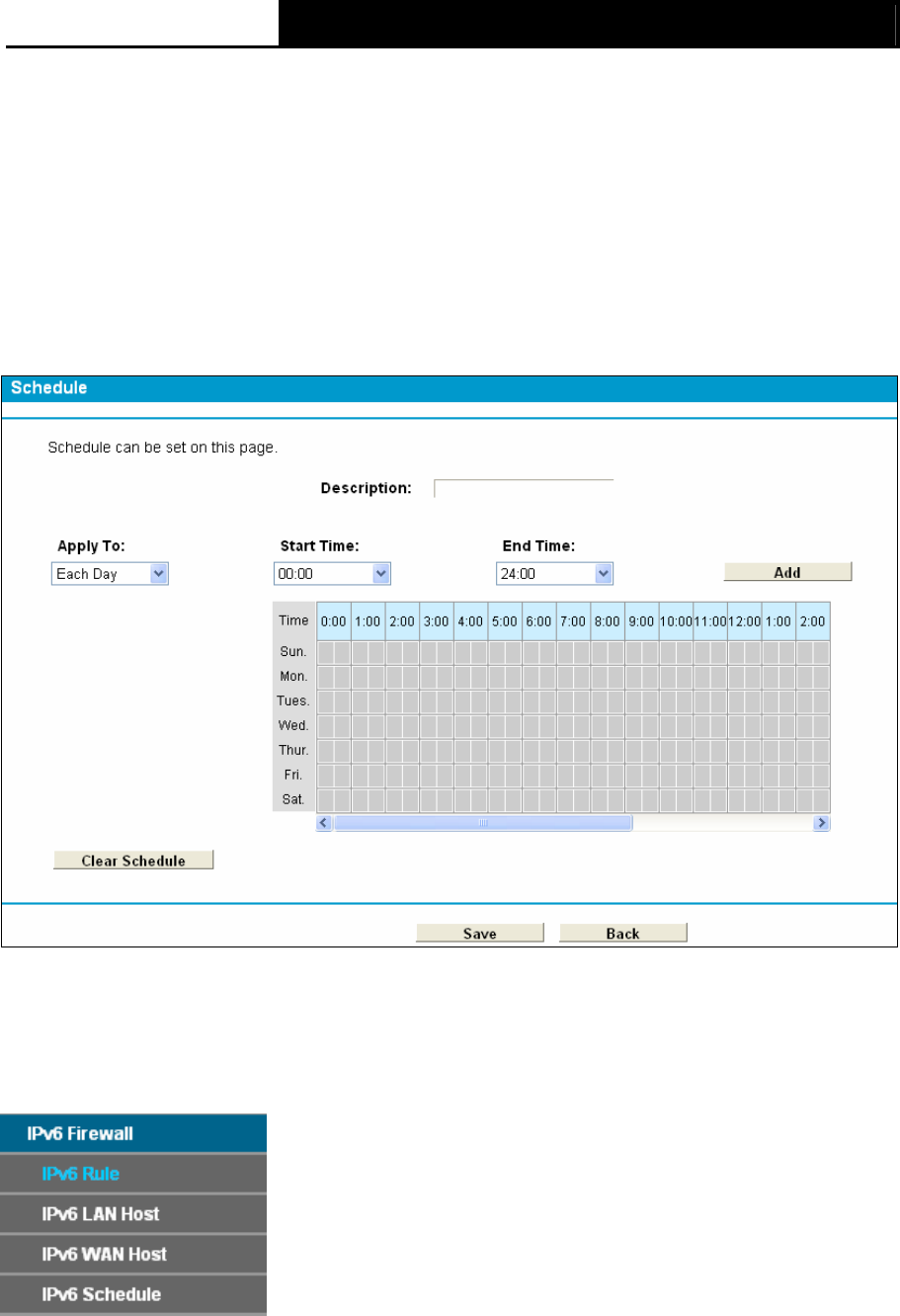This screenshot has height=1316, width=900.
Task: Toggle the first Sat. cell under 11:00
Action: pyautogui.click(x=702, y=799)
